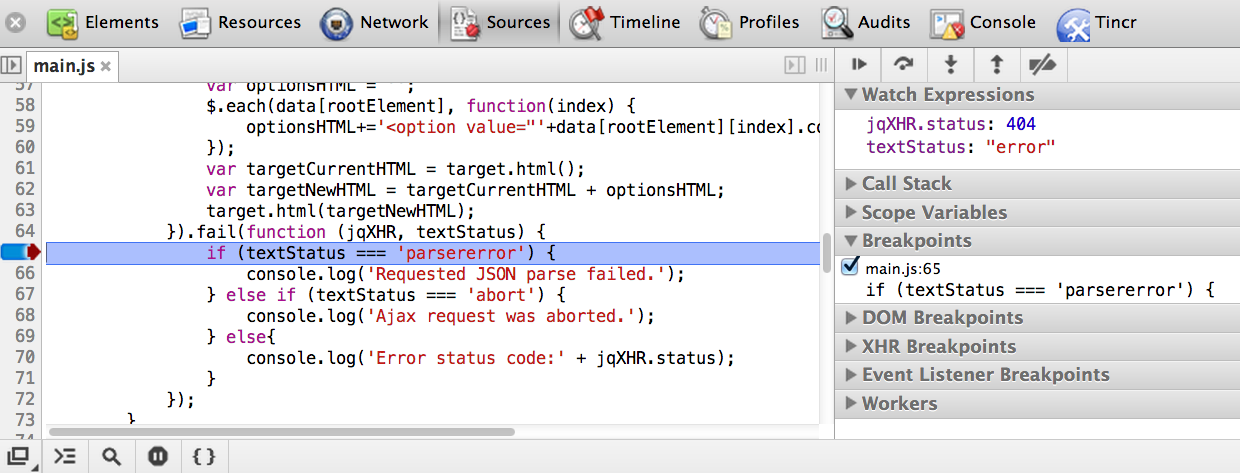Step over next function call
Screen dimensions: 1240x473
click(x=904, y=65)
